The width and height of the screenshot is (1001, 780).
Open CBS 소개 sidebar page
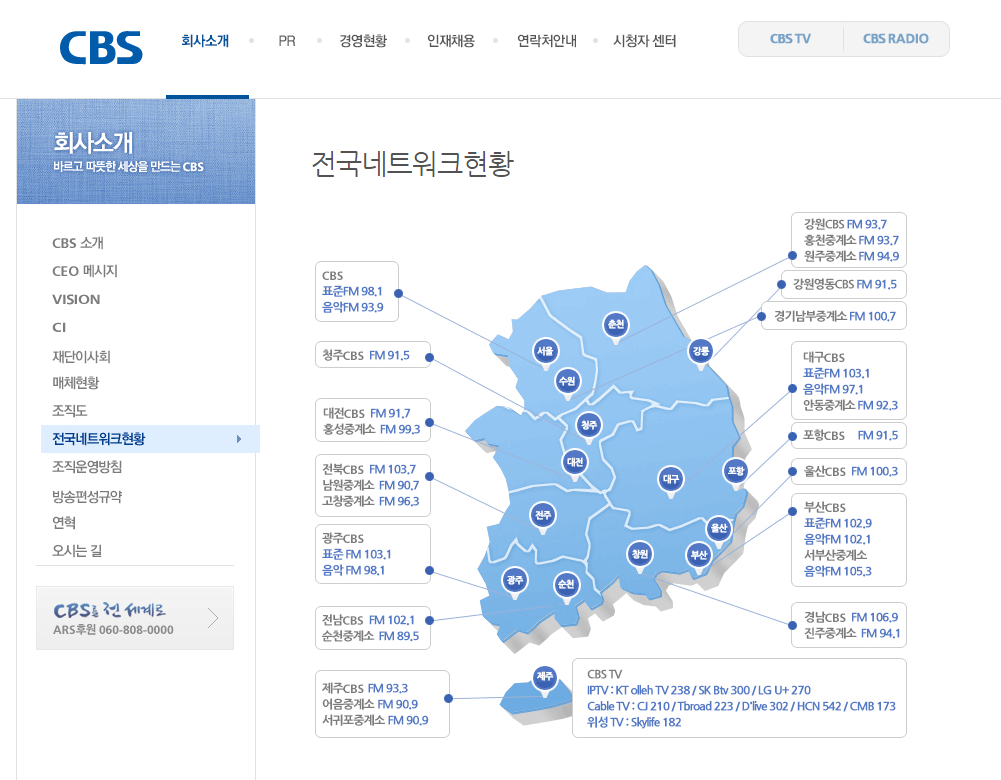coord(78,243)
